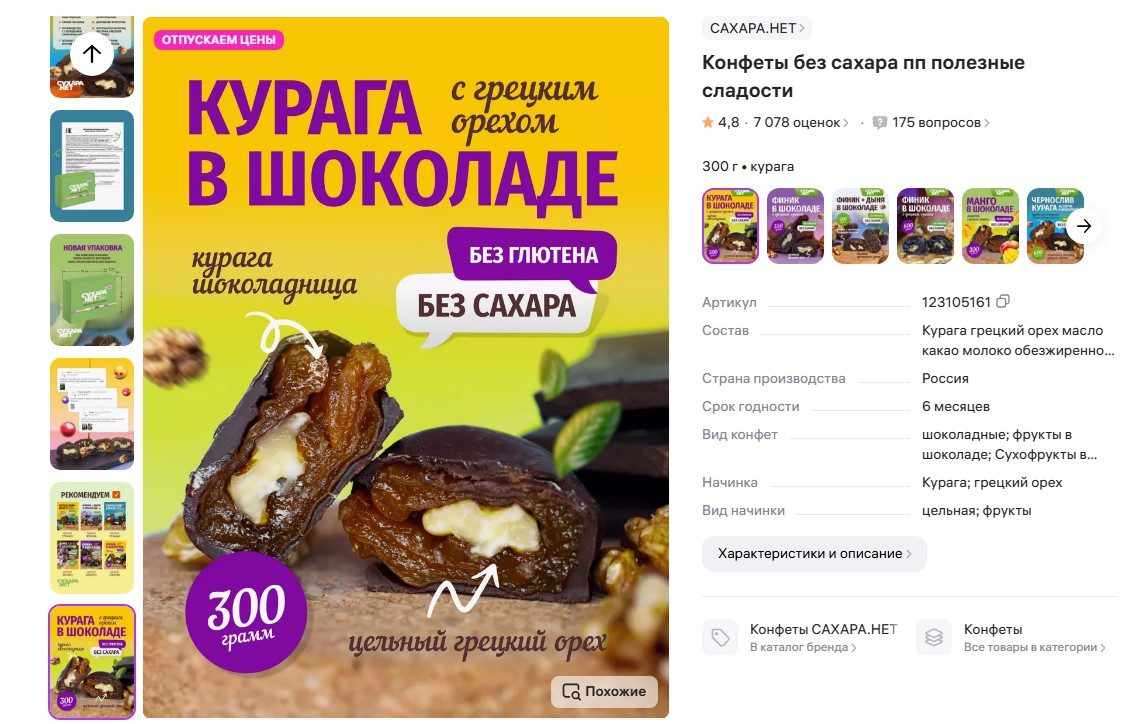Expand the 7 078 оценок reviews
1137x724 pixels.
click(801, 123)
